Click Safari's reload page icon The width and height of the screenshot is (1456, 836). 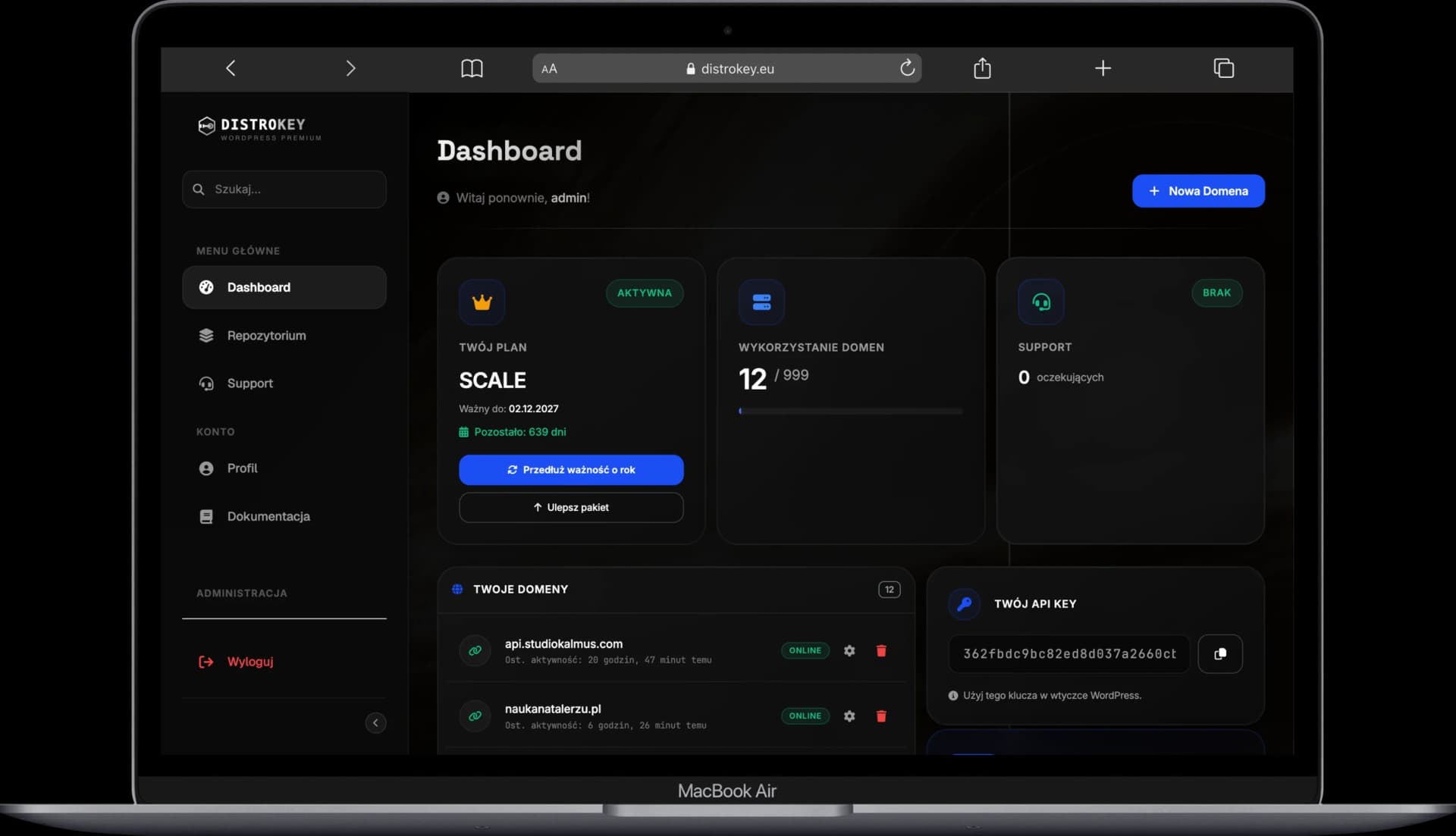click(907, 68)
